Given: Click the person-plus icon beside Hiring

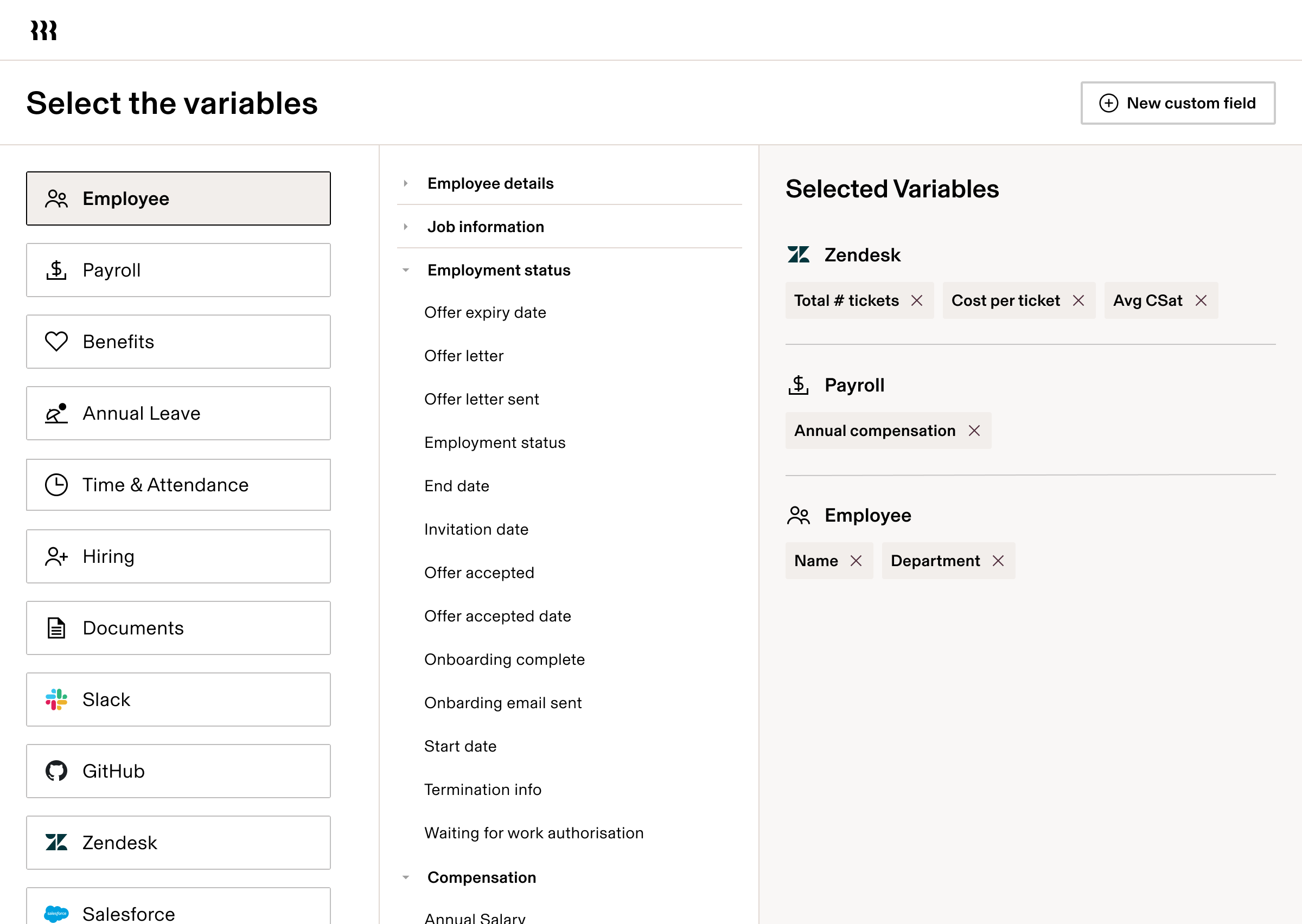Looking at the screenshot, I should tap(55, 556).
